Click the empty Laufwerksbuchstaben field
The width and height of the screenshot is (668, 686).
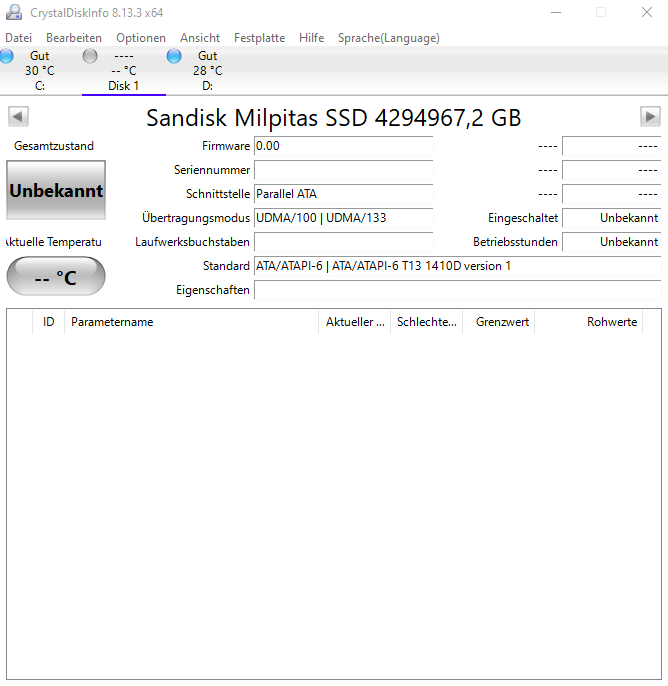(343, 242)
